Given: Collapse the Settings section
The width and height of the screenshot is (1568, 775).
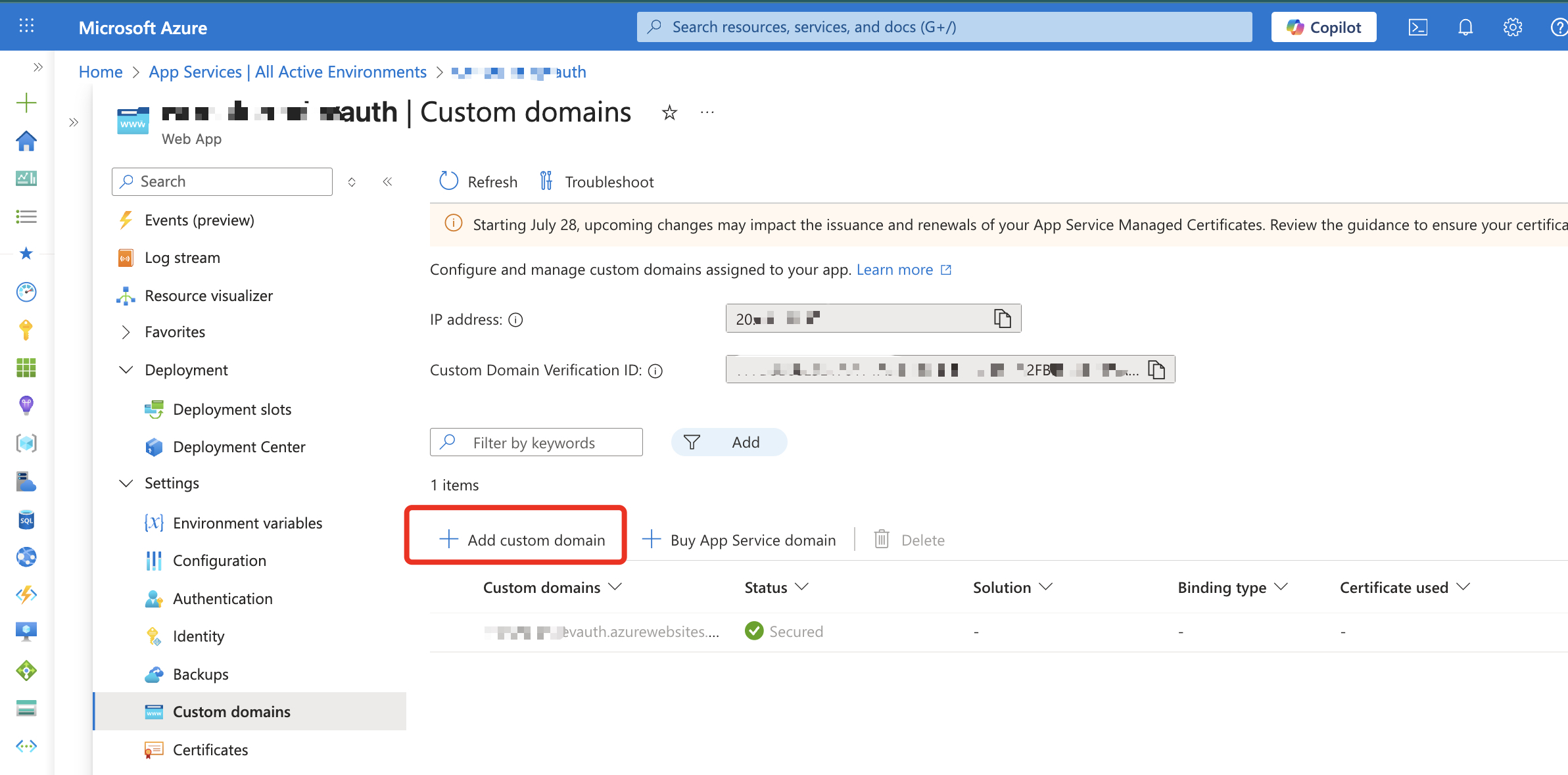Looking at the screenshot, I should (126, 483).
